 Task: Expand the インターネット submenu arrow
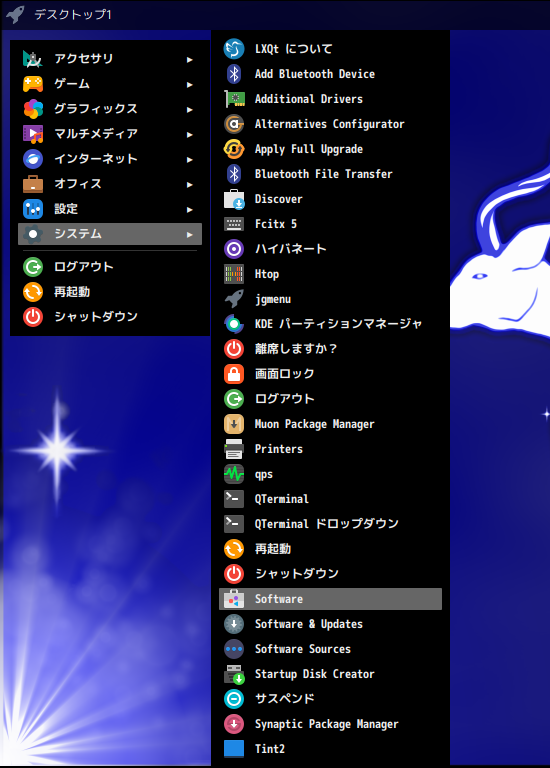point(190,159)
